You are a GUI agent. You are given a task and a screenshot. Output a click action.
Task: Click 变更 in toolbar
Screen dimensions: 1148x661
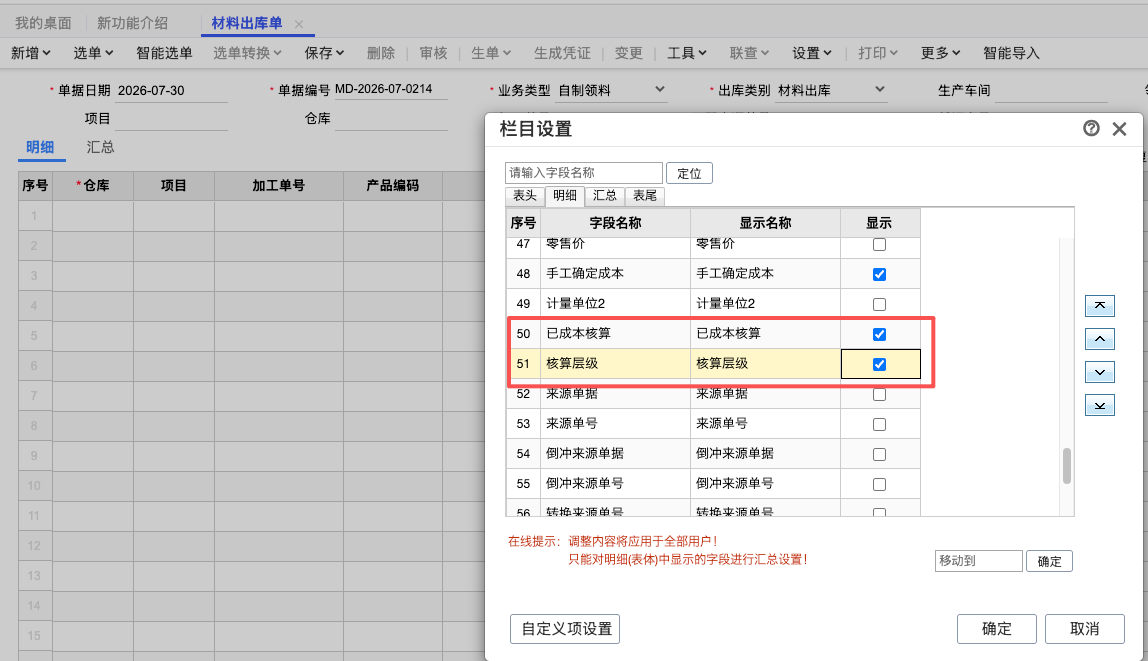pyautogui.click(x=628, y=53)
